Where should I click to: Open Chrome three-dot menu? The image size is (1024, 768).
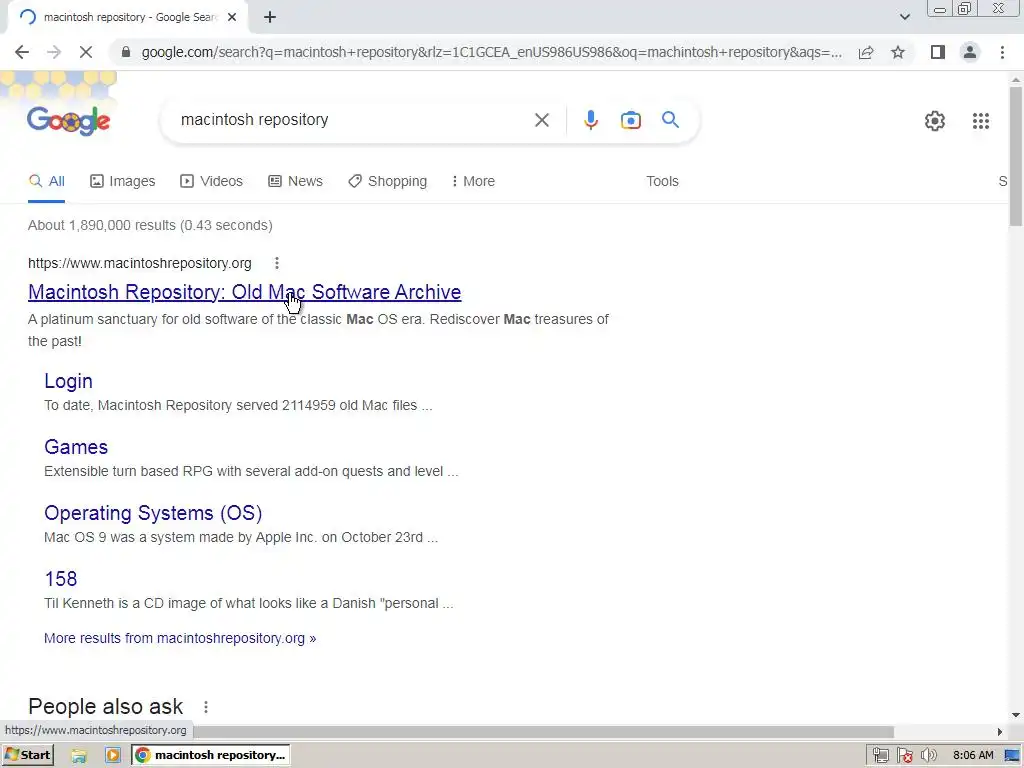1002,52
